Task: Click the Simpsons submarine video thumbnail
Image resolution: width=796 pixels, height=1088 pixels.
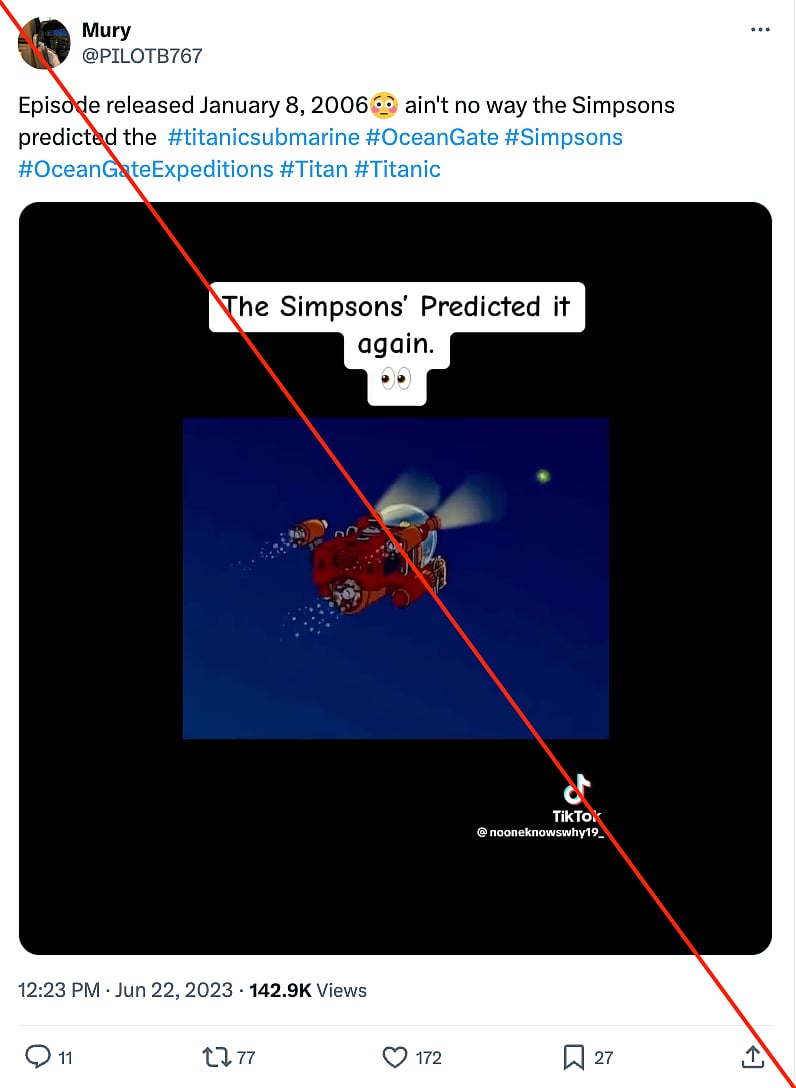Action: coord(396,578)
